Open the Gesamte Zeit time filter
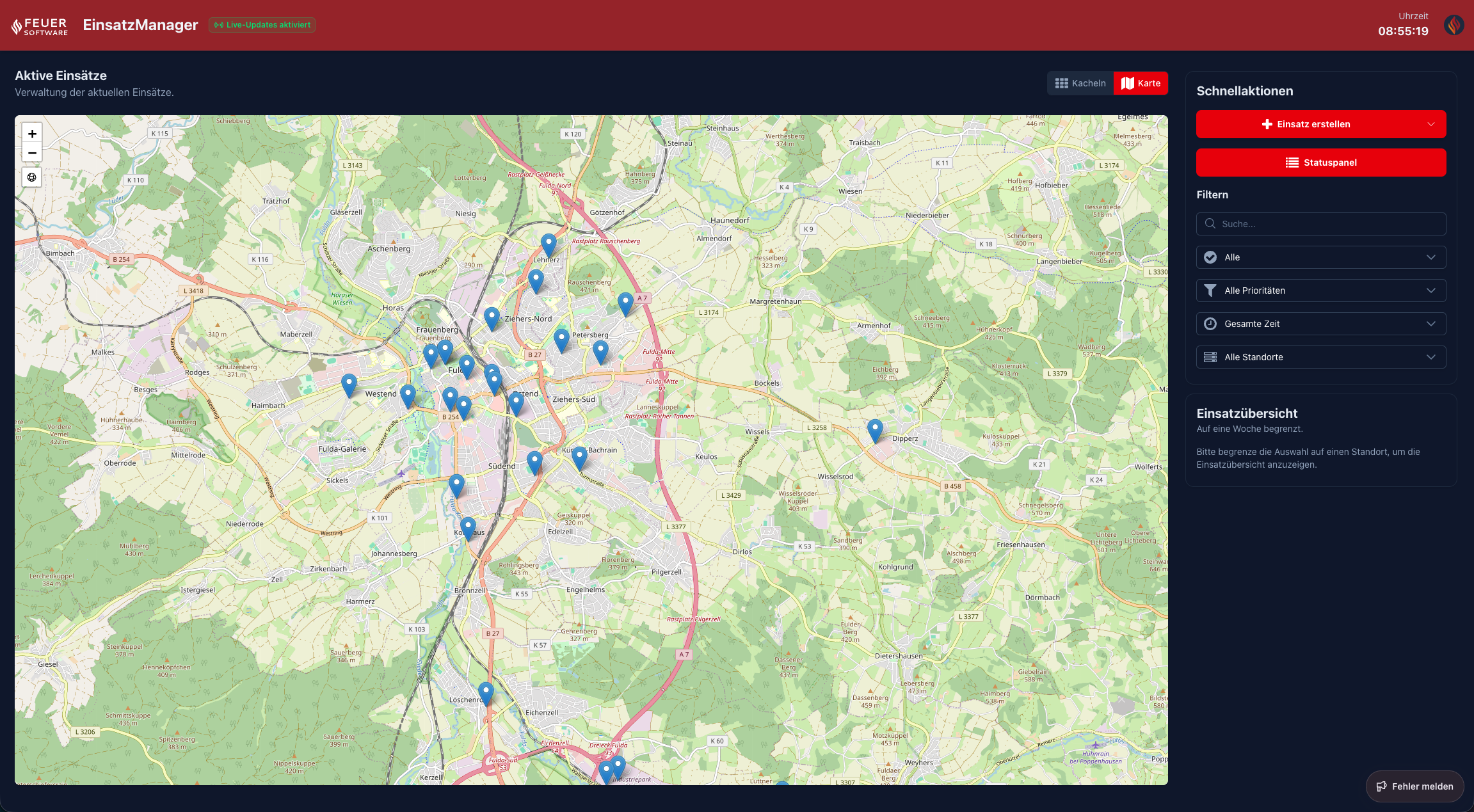This screenshot has height=812, width=1474. point(1320,324)
